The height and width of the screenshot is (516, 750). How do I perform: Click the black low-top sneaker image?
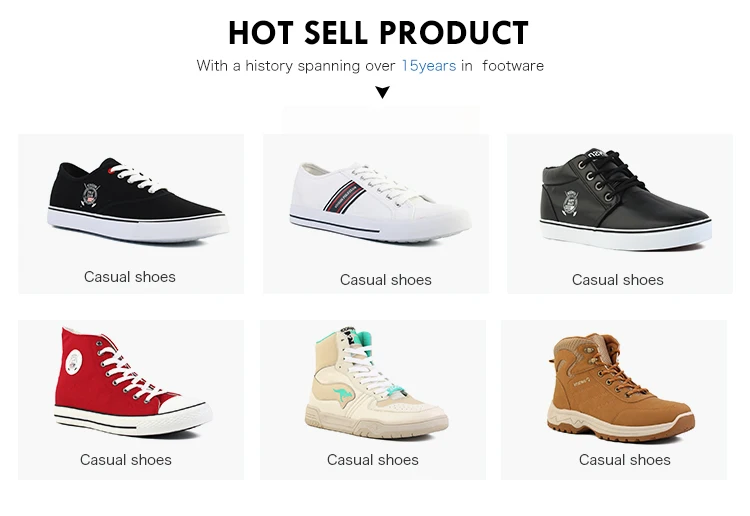(x=137, y=198)
